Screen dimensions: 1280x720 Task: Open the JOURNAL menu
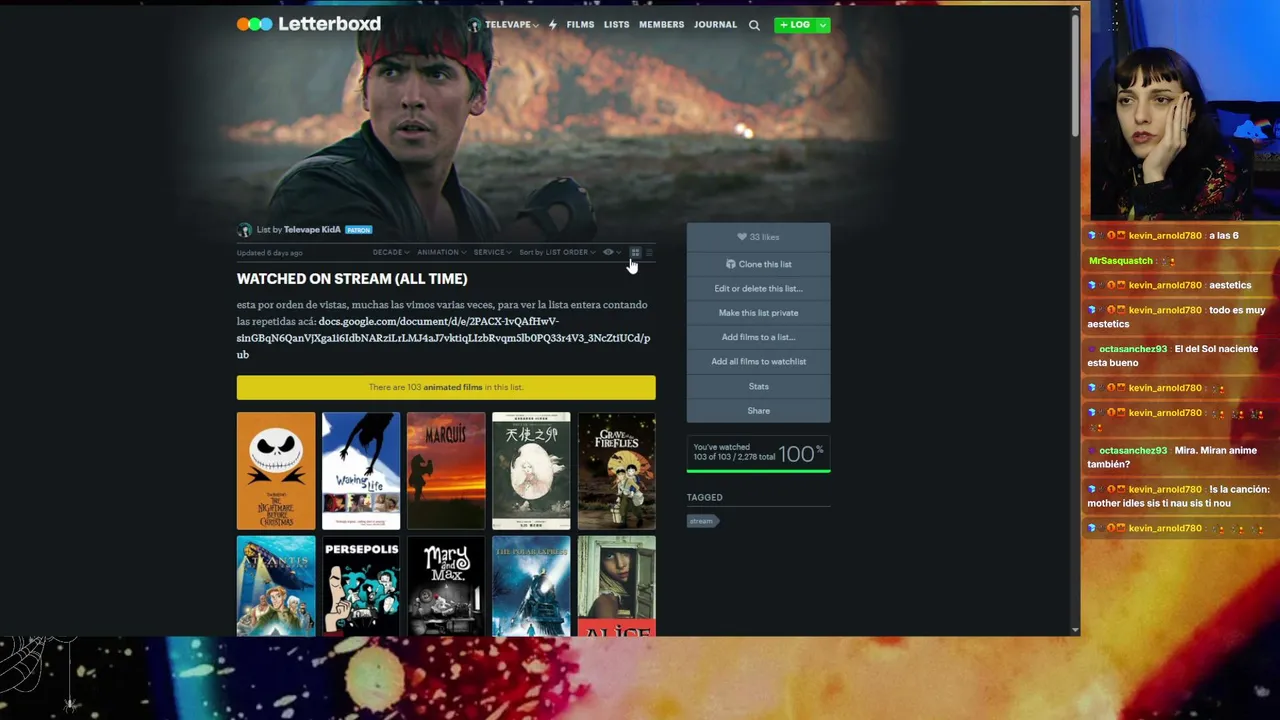pyautogui.click(x=715, y=25)
